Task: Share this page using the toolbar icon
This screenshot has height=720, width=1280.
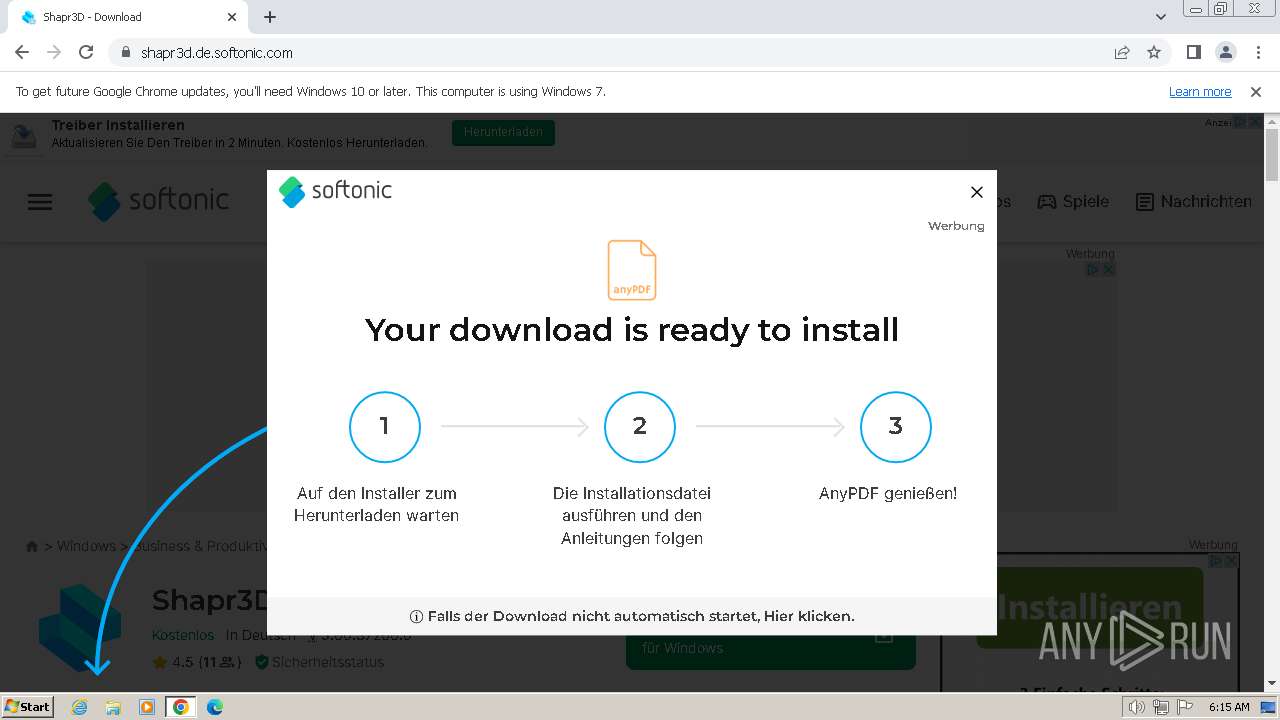Action: [x=1122, y=52]
